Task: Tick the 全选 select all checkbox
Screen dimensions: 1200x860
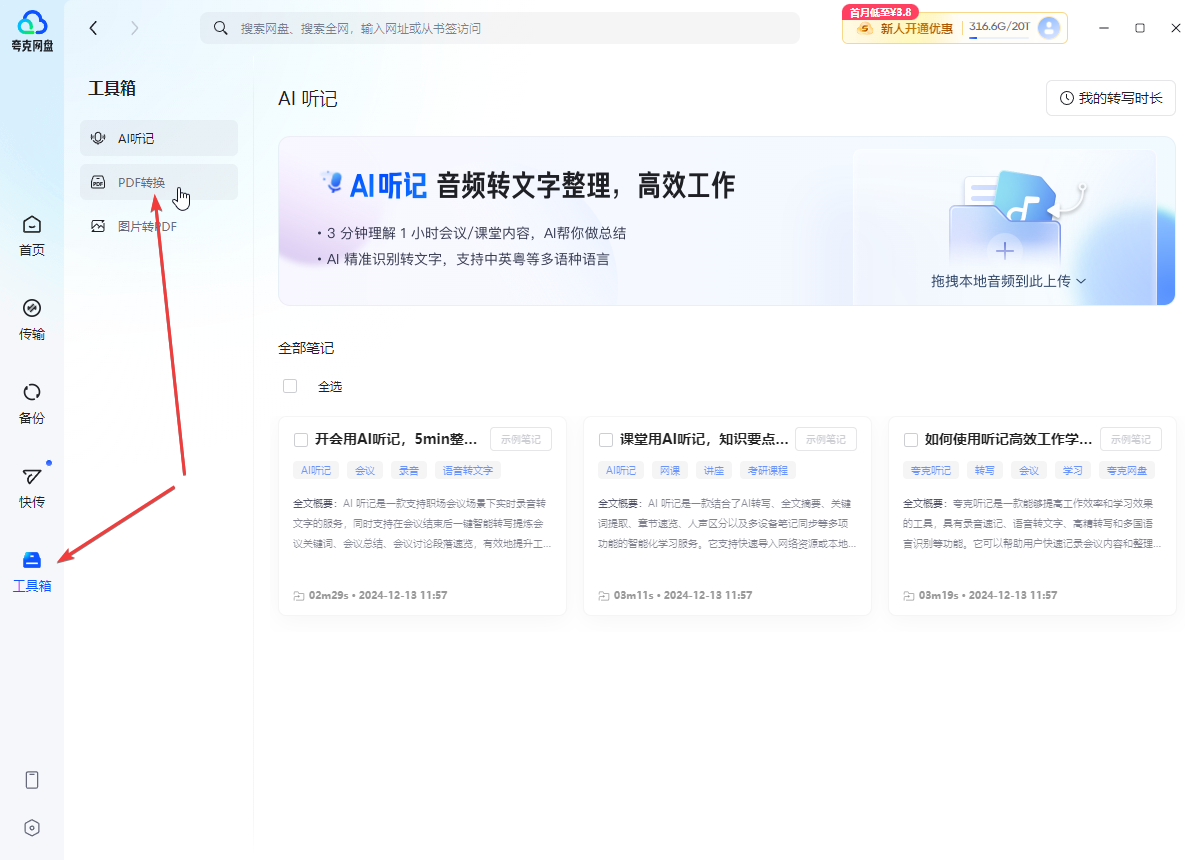Action: tap(290, 386)
